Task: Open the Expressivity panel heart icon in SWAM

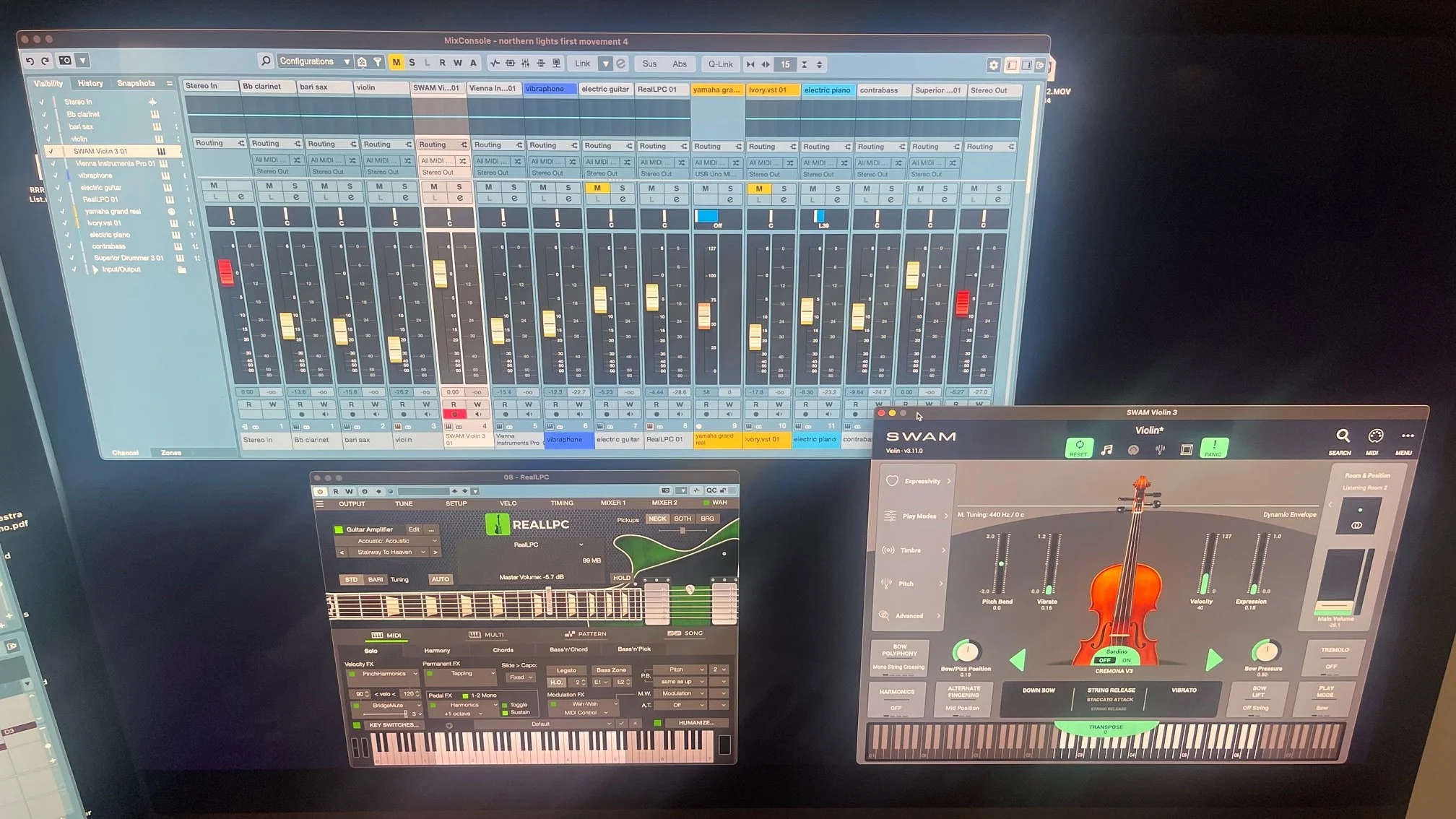Action: (893, 481)
